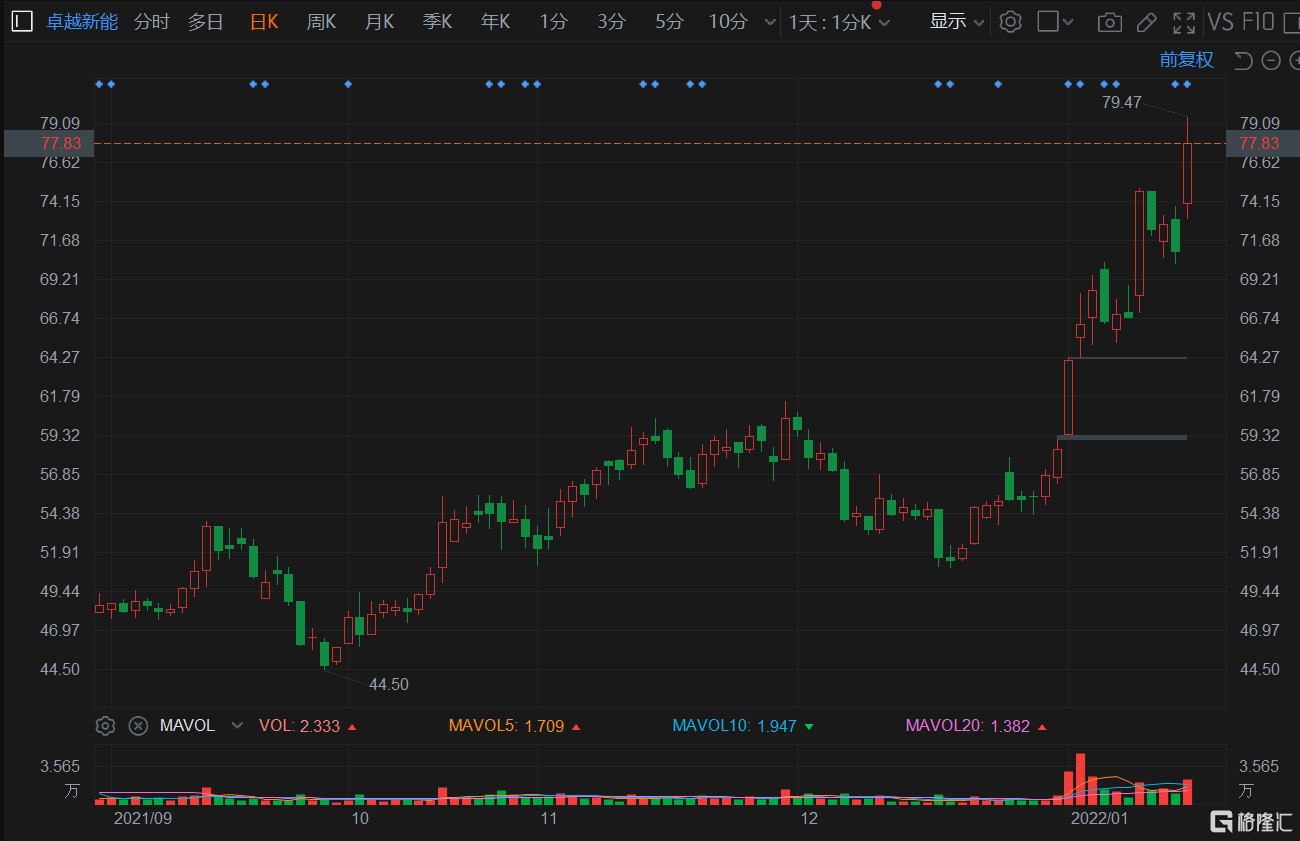
Task: Open MAVOL indicator selector dropdown
Action: point(237,726)
